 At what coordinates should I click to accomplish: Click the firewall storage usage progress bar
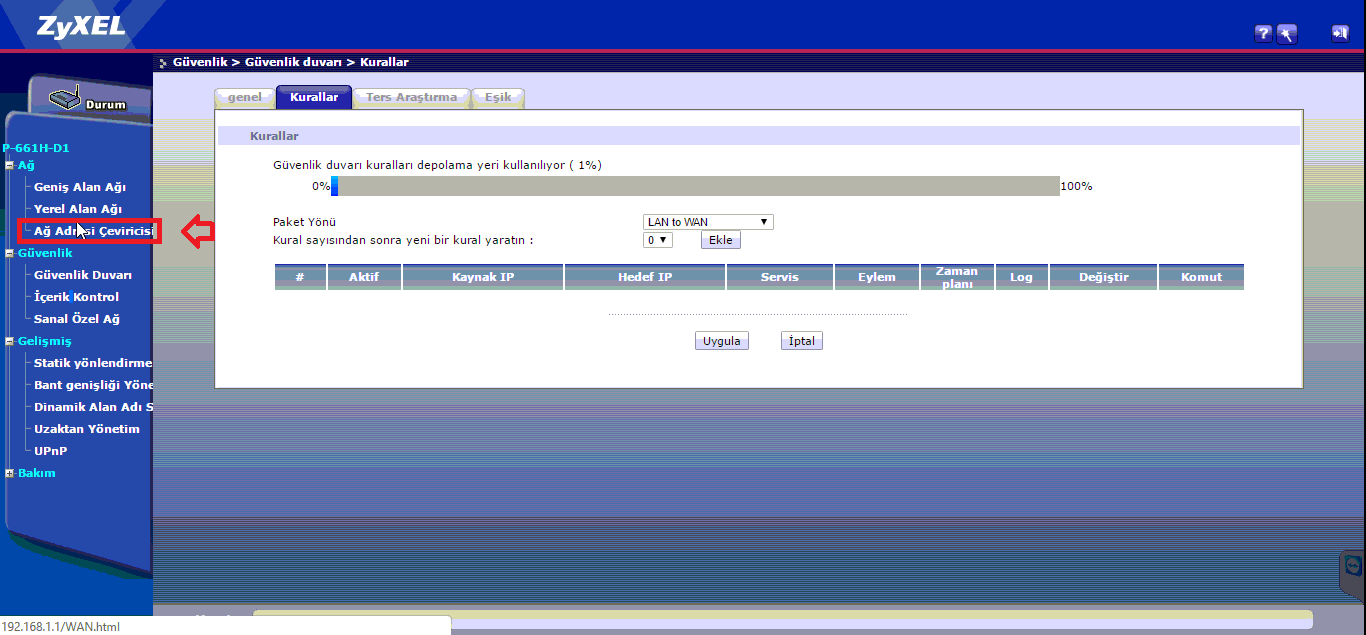695,186
